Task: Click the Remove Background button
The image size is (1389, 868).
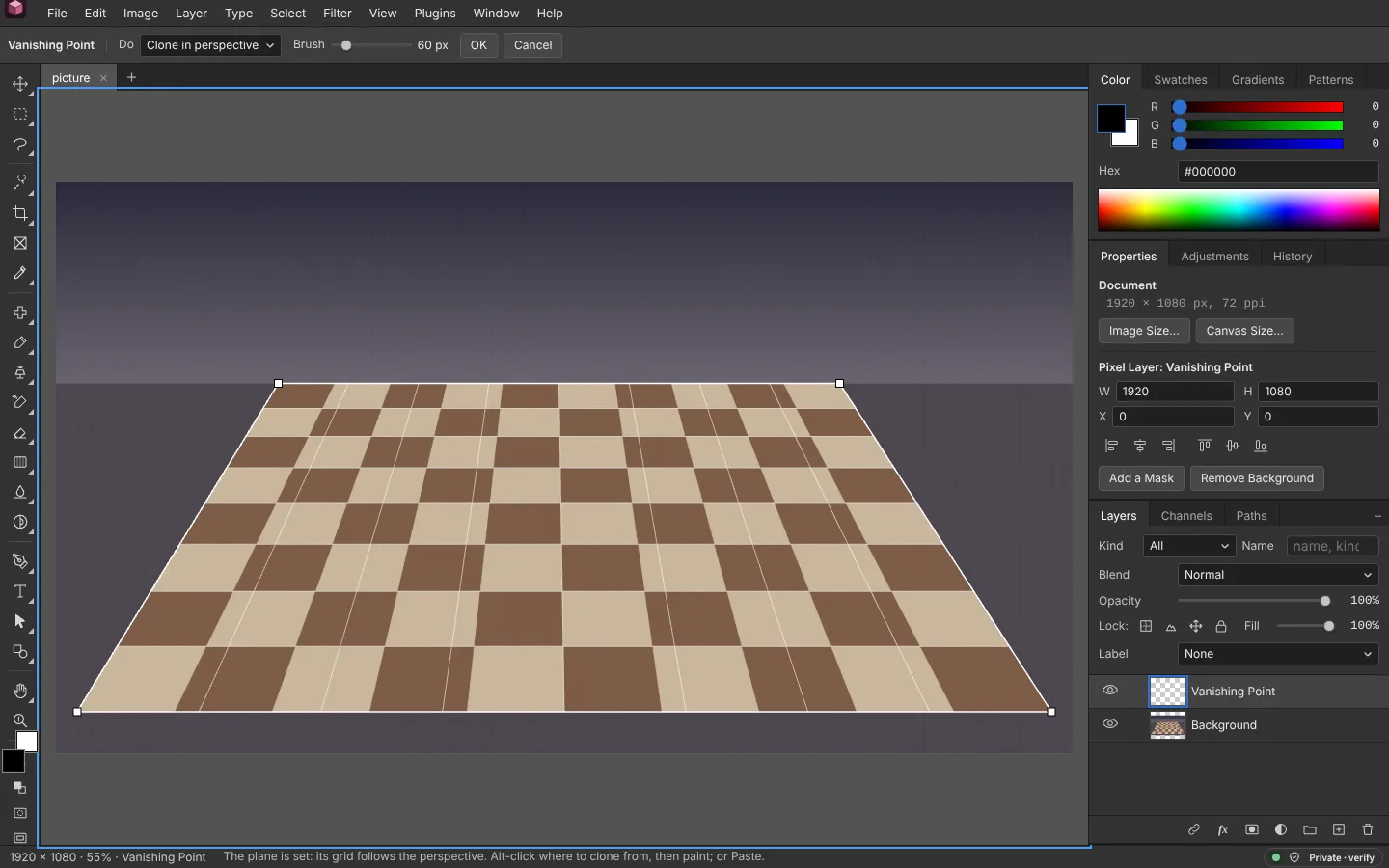Action: pos(1257,478)
